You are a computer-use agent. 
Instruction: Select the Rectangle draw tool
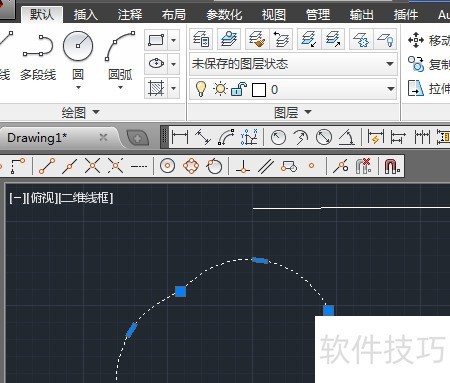tap(156, 40)
